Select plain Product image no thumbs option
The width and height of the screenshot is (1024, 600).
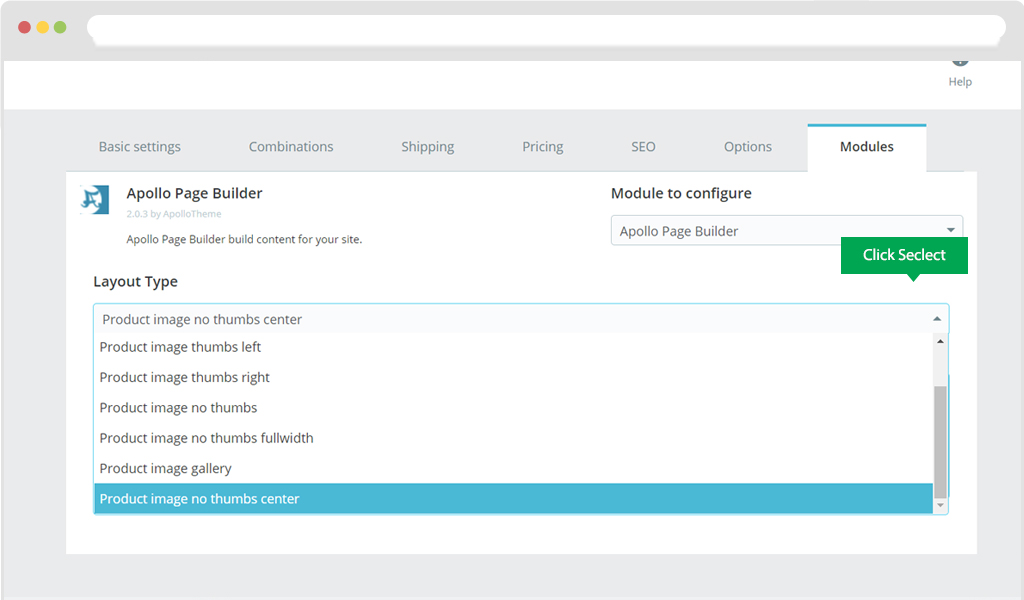pos(513,407)
